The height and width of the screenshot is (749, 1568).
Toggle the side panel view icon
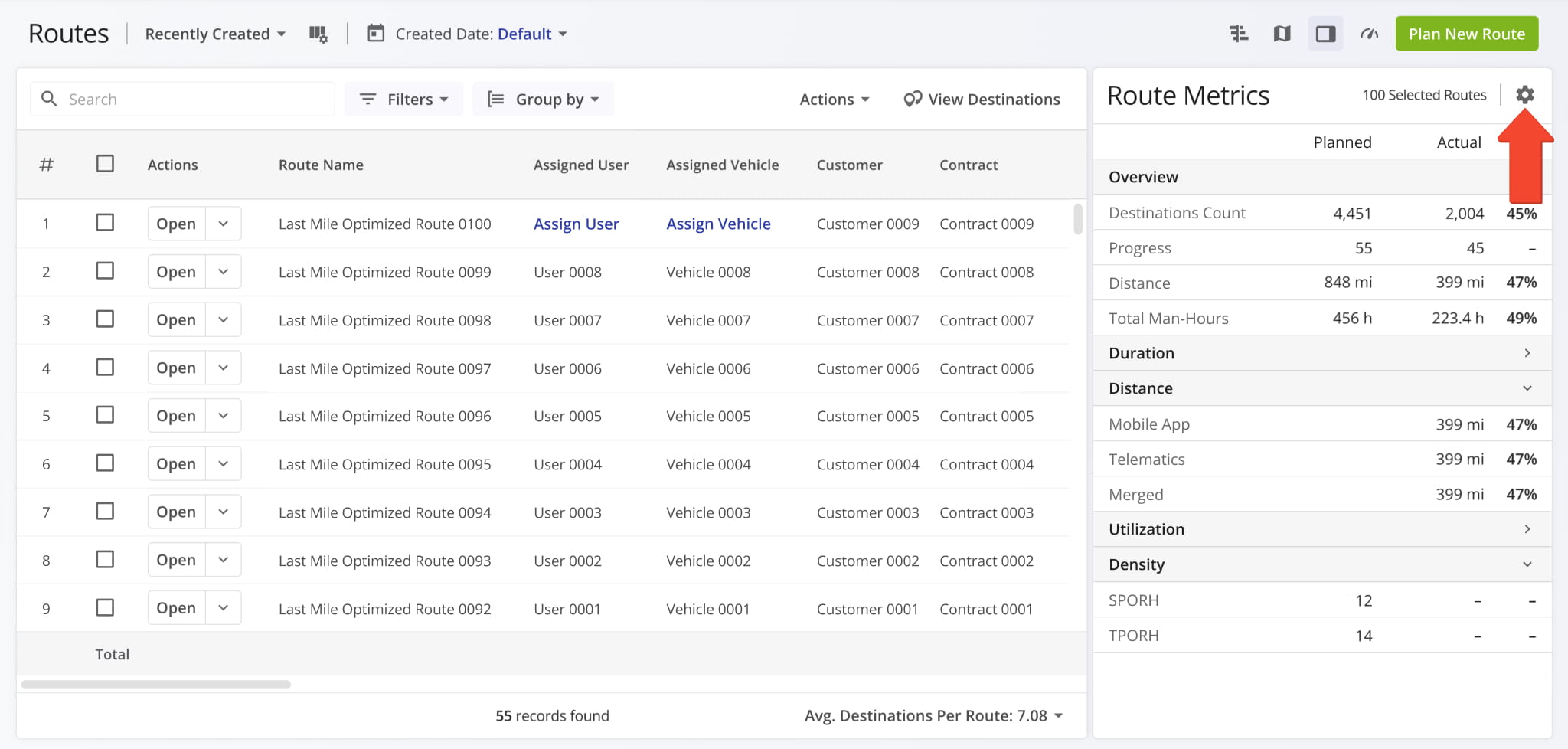1325,34
